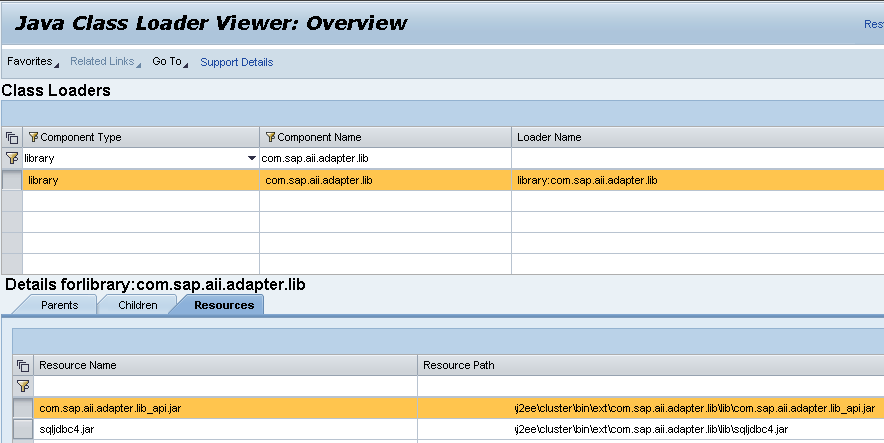Viewport: 884px width, 443px height.
Task: Toggle the filter row icon in Resources table
Action: tap(23, 386)
